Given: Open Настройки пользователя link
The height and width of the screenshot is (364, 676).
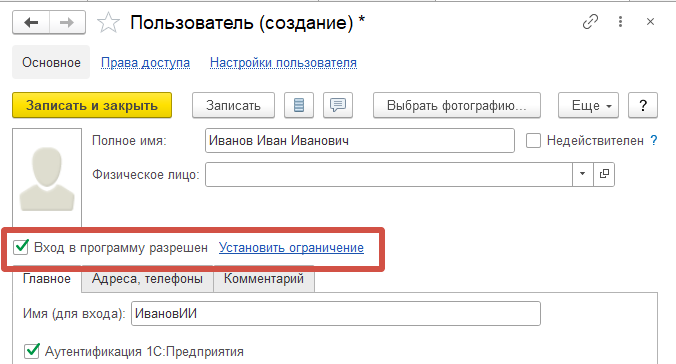Looking at the screenshot, I should [283, 63].
